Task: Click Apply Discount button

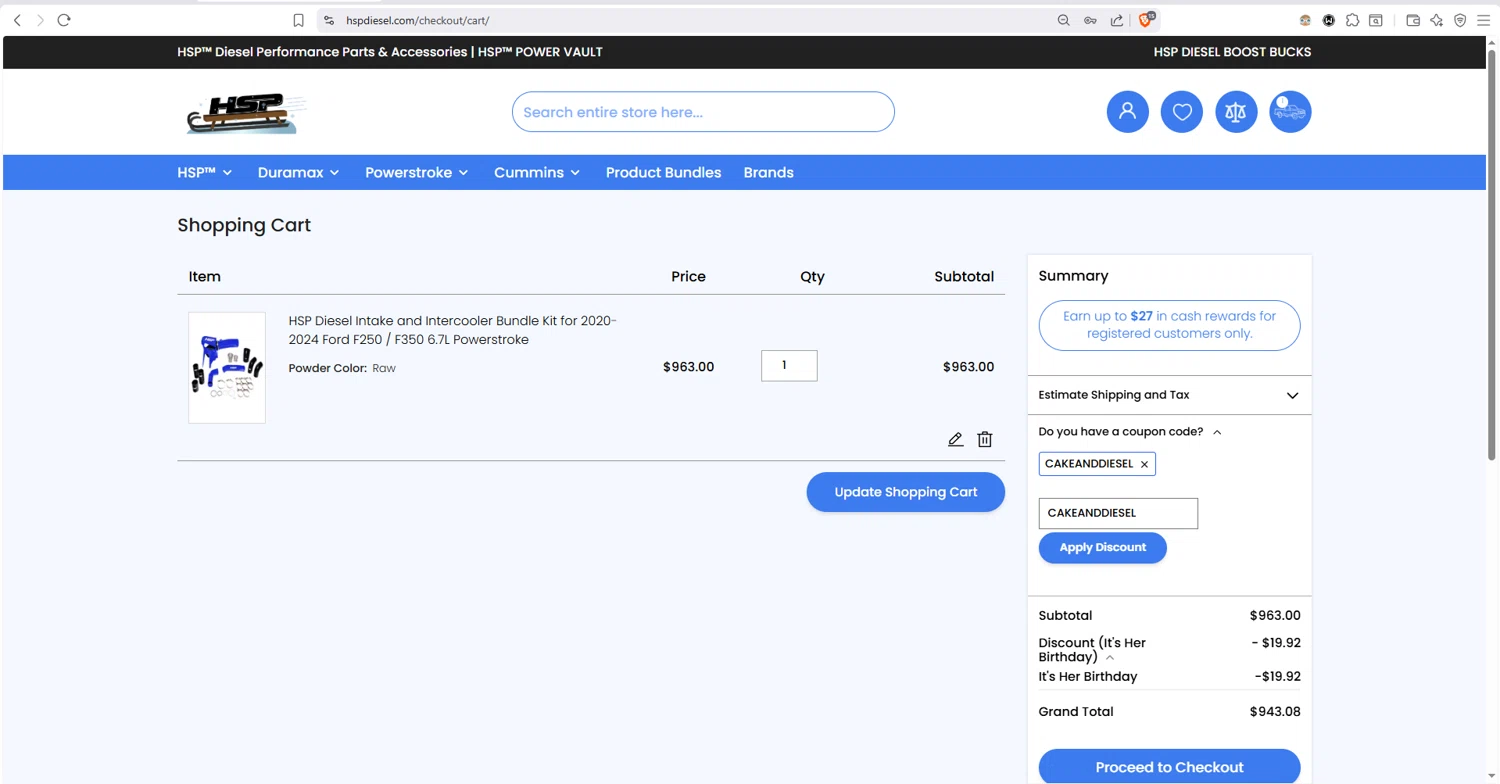Action: tap(1103, 547)
